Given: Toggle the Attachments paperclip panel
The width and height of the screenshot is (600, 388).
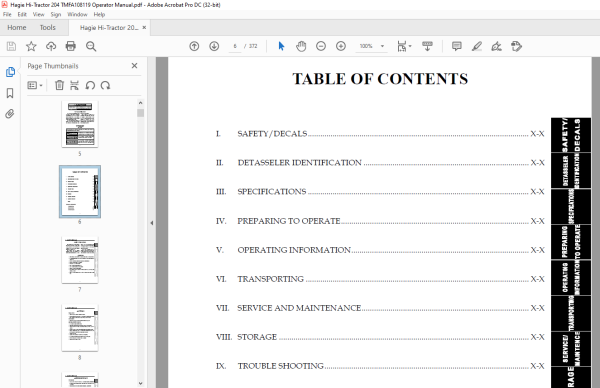Looking at the screenshot, I should (10, 114).
